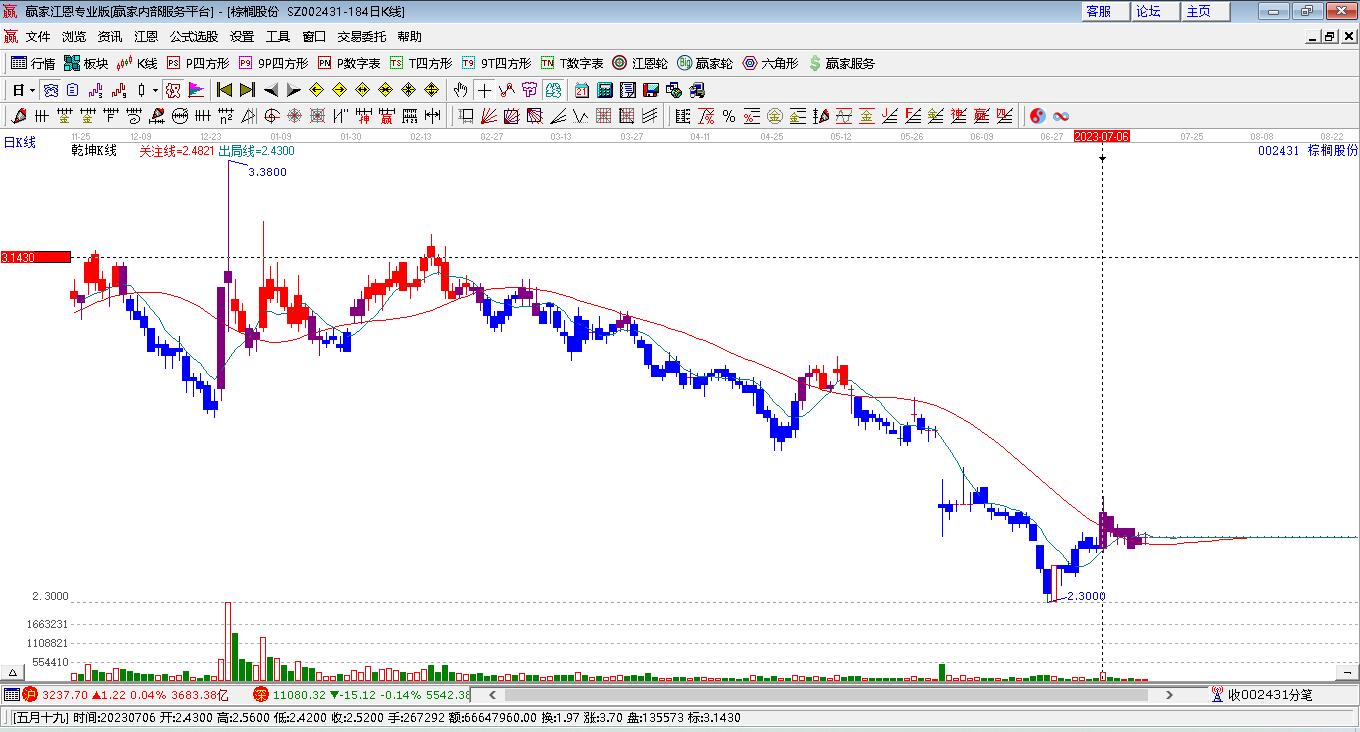Click the yin-yang Taiji icon

(x=1037, y=116)
